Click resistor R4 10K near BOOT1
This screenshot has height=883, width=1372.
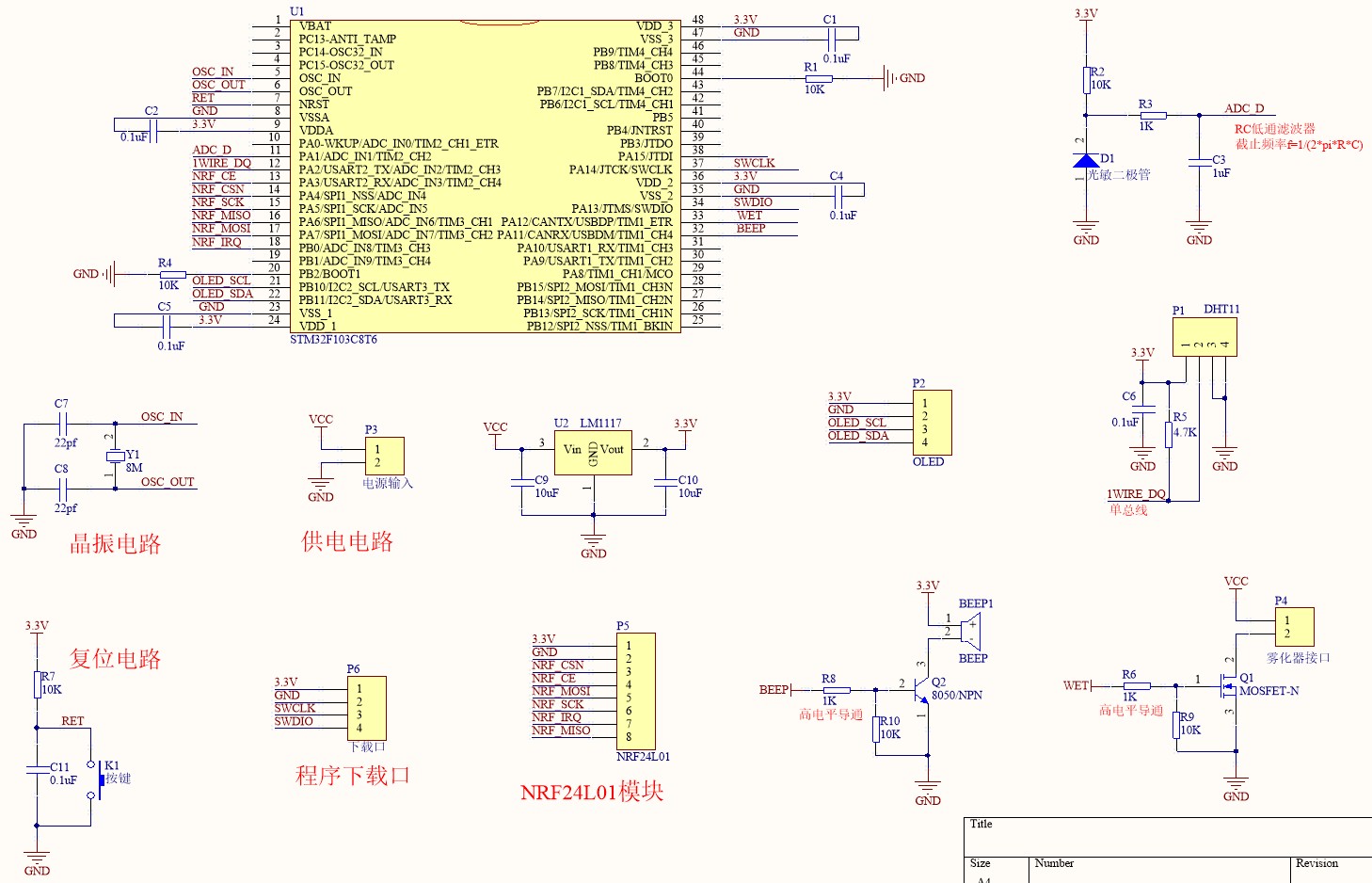point(172,274)
